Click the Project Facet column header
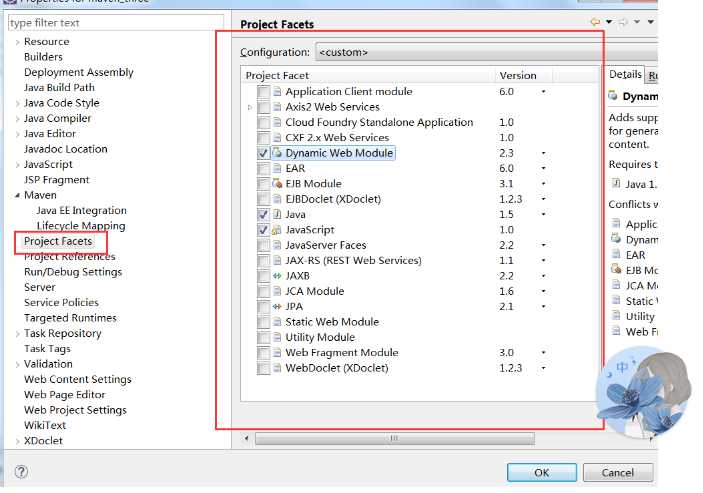 click(x=368, y=75)
